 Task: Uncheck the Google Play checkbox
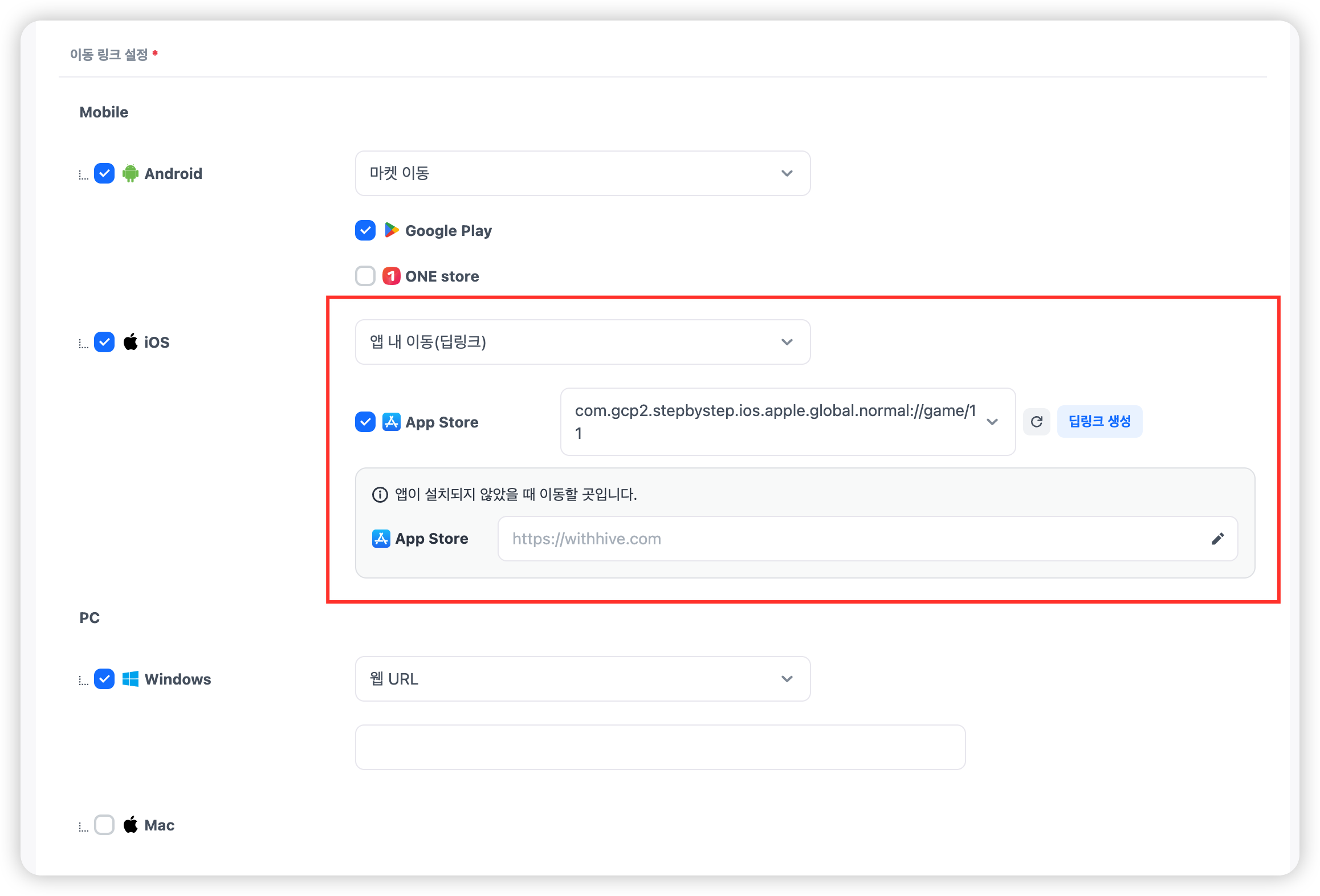[365, 230]
